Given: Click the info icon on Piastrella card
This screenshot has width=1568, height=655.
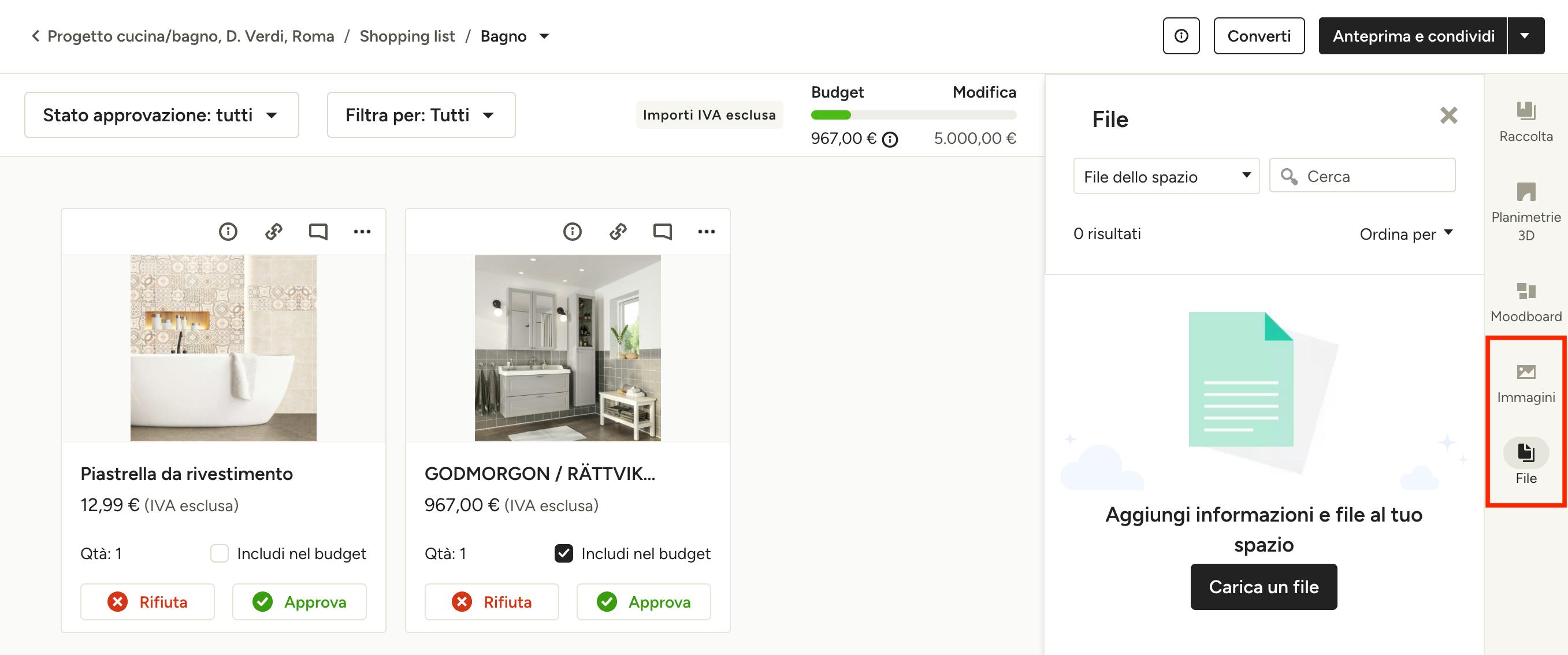Looking at the screenshot, I should pyautogui.click(x=228, y=231).
